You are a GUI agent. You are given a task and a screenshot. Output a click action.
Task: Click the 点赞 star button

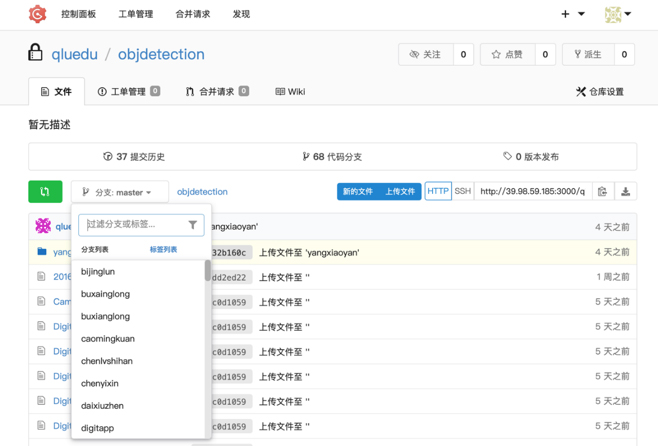(x=508, y=55)
